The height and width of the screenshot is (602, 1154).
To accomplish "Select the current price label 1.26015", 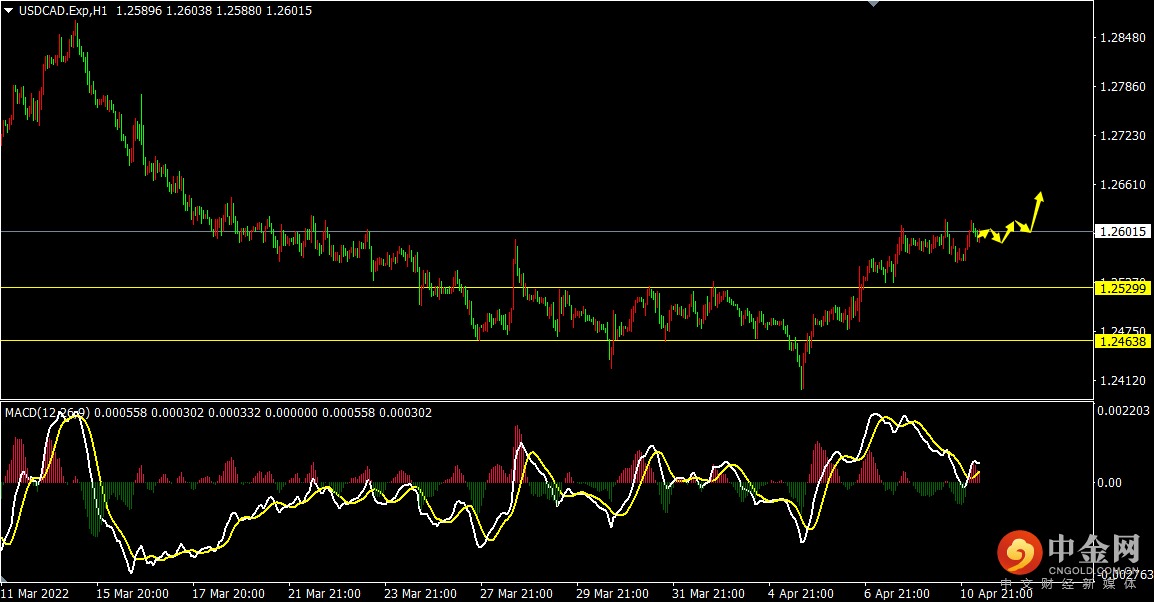I will tap(1124, 232).
